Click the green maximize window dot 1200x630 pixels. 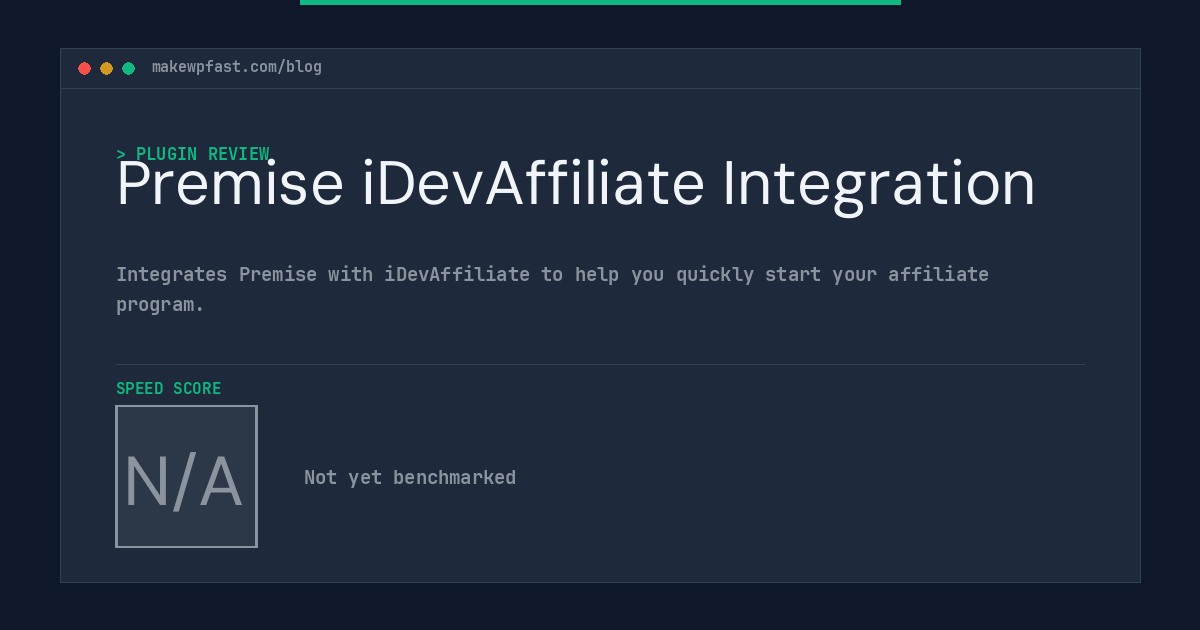coord(129,68)
